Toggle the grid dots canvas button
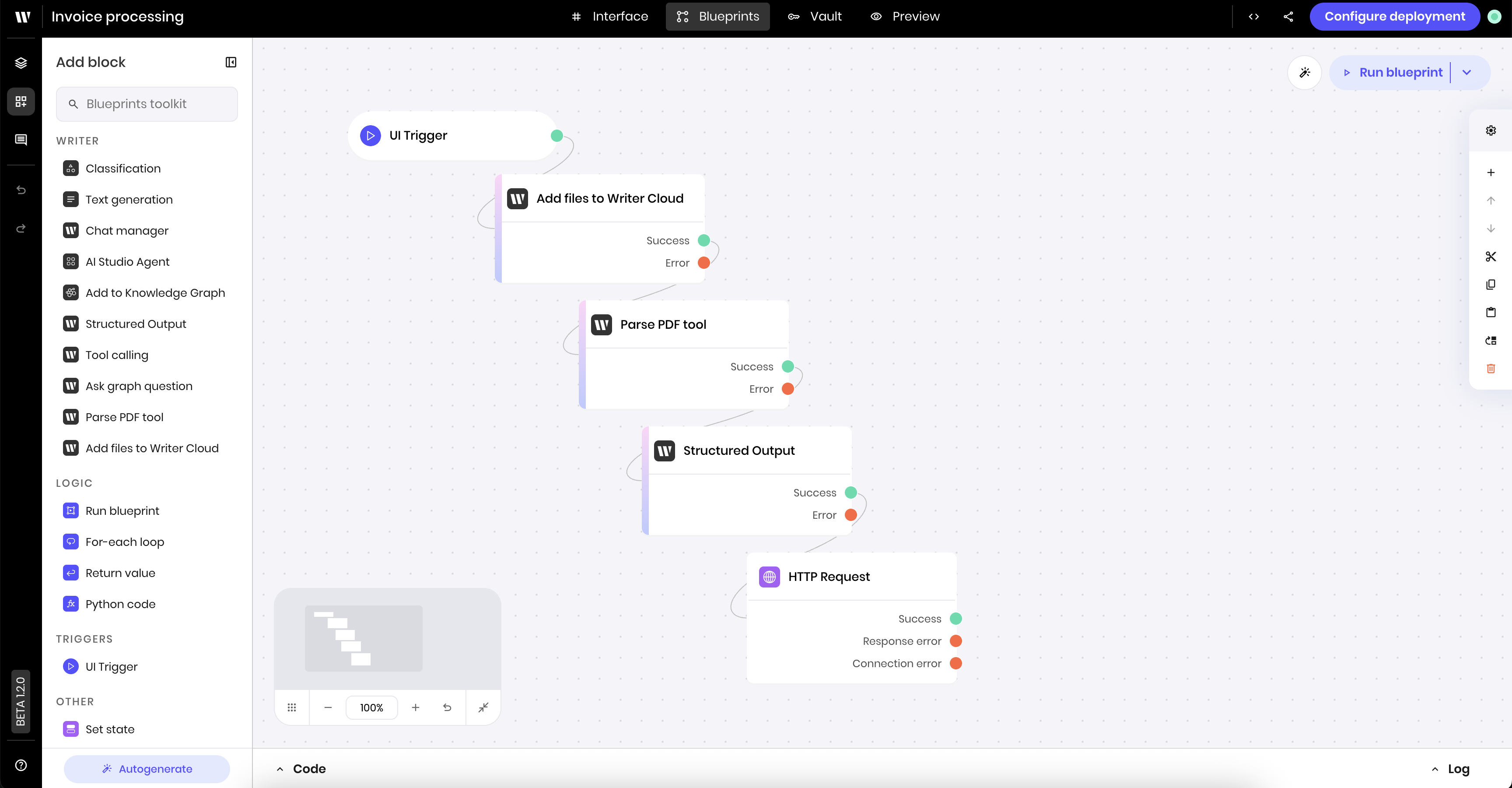Viewport: 1512px width, 788px height. coord(292,707)
